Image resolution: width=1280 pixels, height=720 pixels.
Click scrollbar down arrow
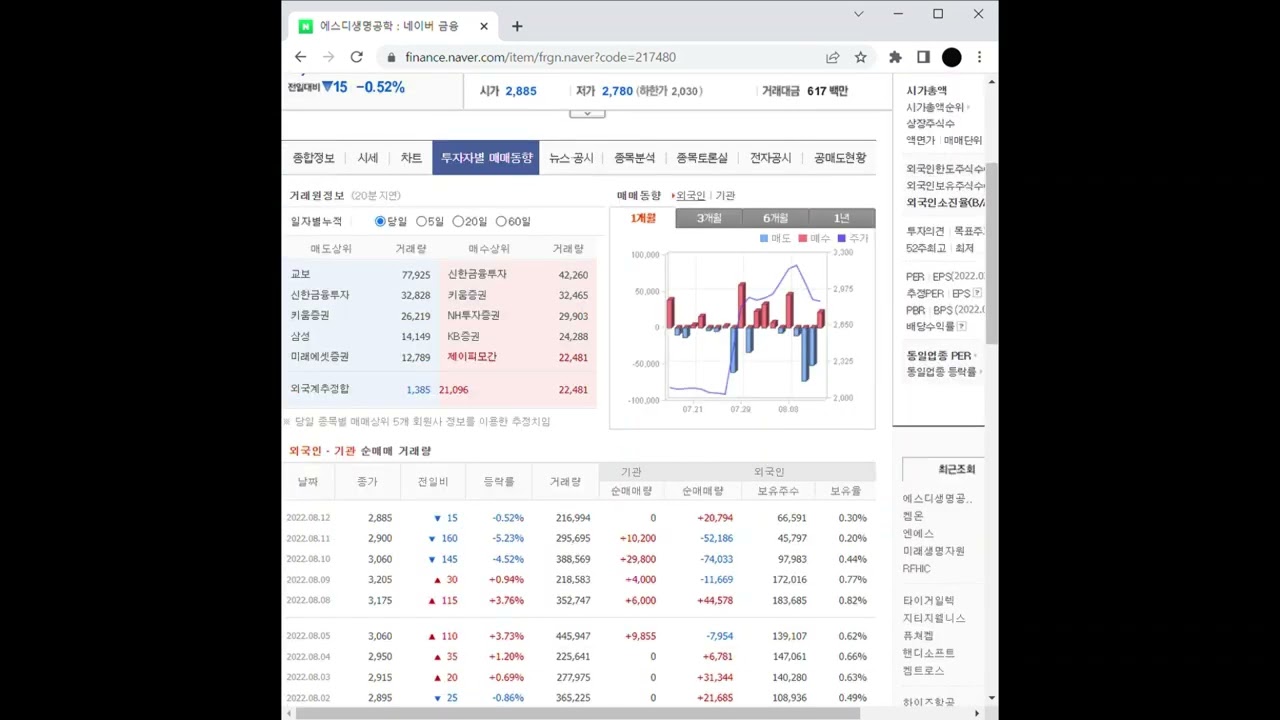point(991,698)
